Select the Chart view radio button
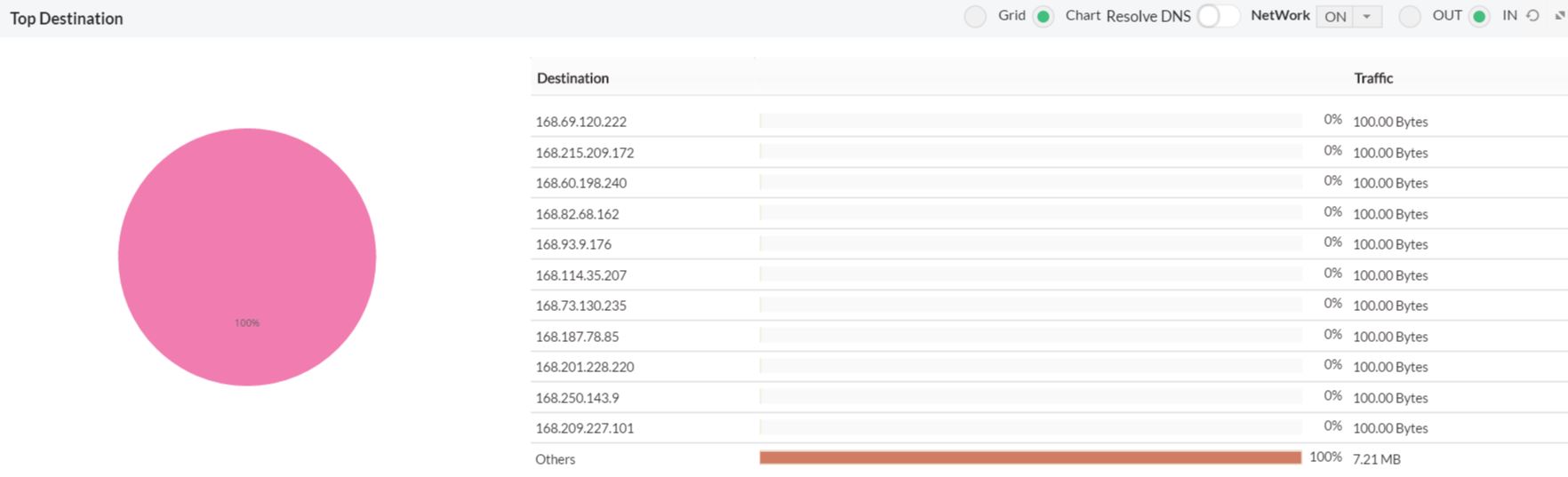 coord(1044,17)
